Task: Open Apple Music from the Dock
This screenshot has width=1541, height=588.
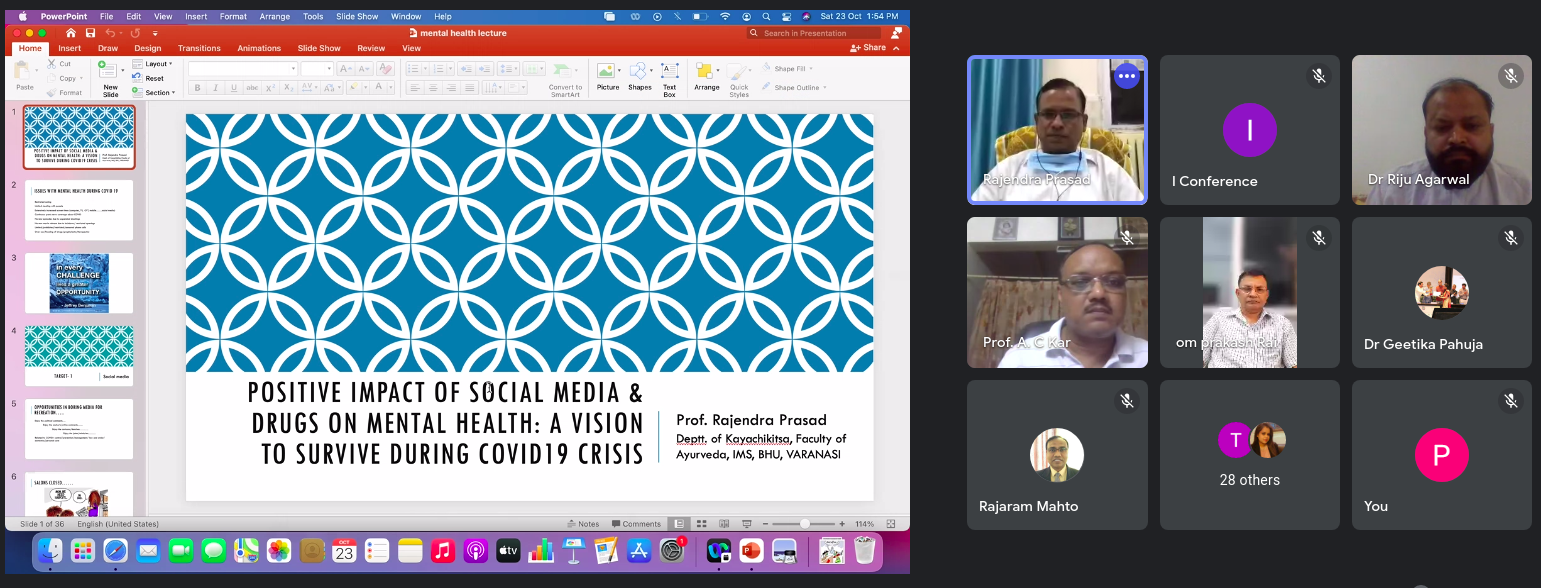Action: pos(442,550)
